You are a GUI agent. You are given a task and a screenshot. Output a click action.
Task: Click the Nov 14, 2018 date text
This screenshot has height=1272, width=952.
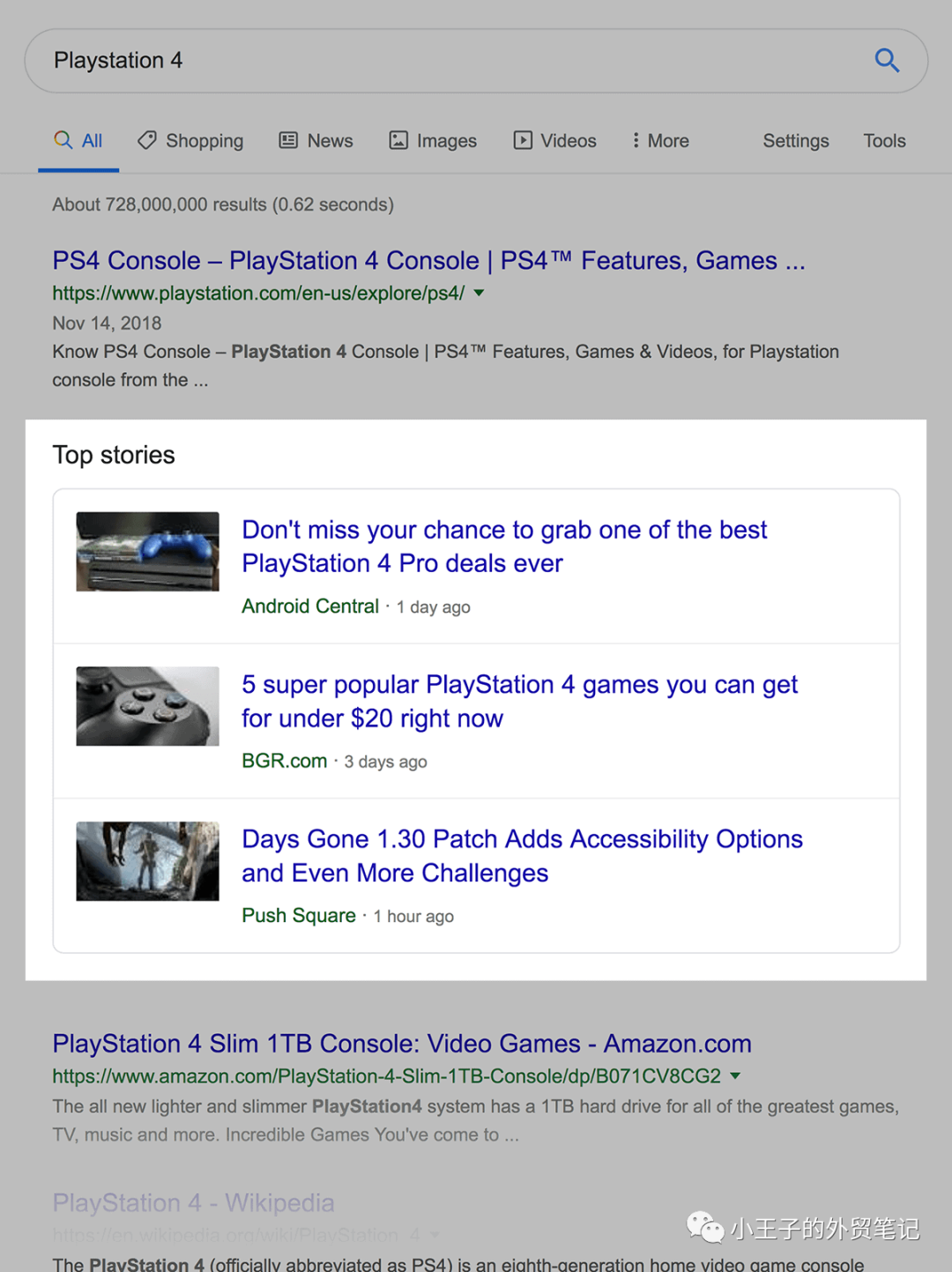coord(107,324)
